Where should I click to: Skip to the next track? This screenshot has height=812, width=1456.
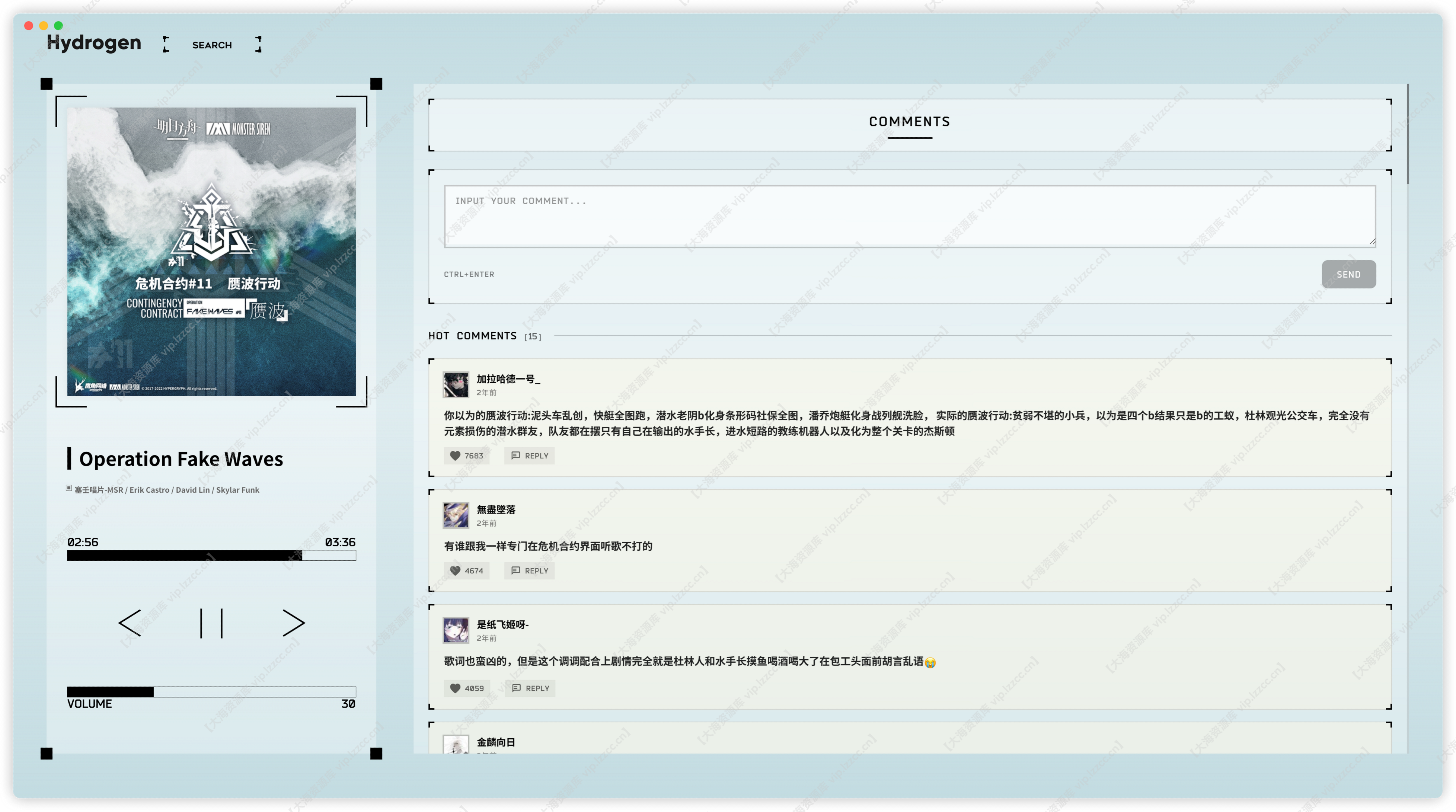pyautogui.click(x=293, y=623)
